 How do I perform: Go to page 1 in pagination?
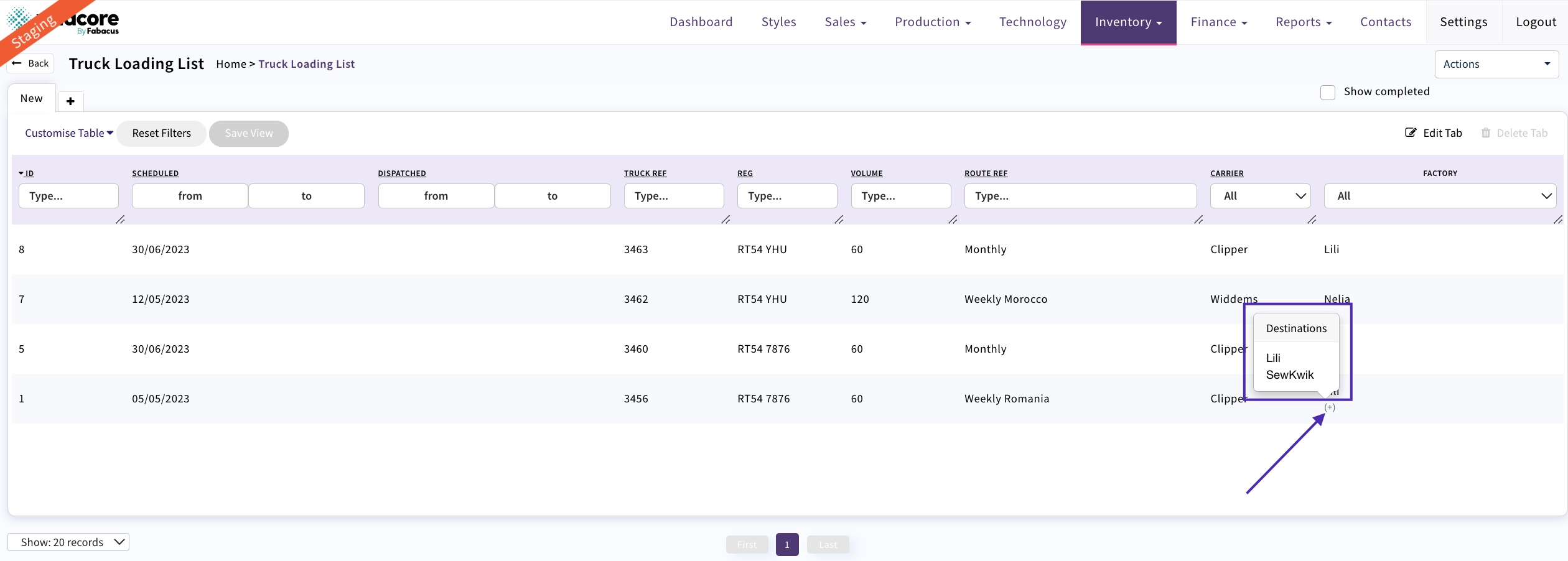click(x=787, y=545)
